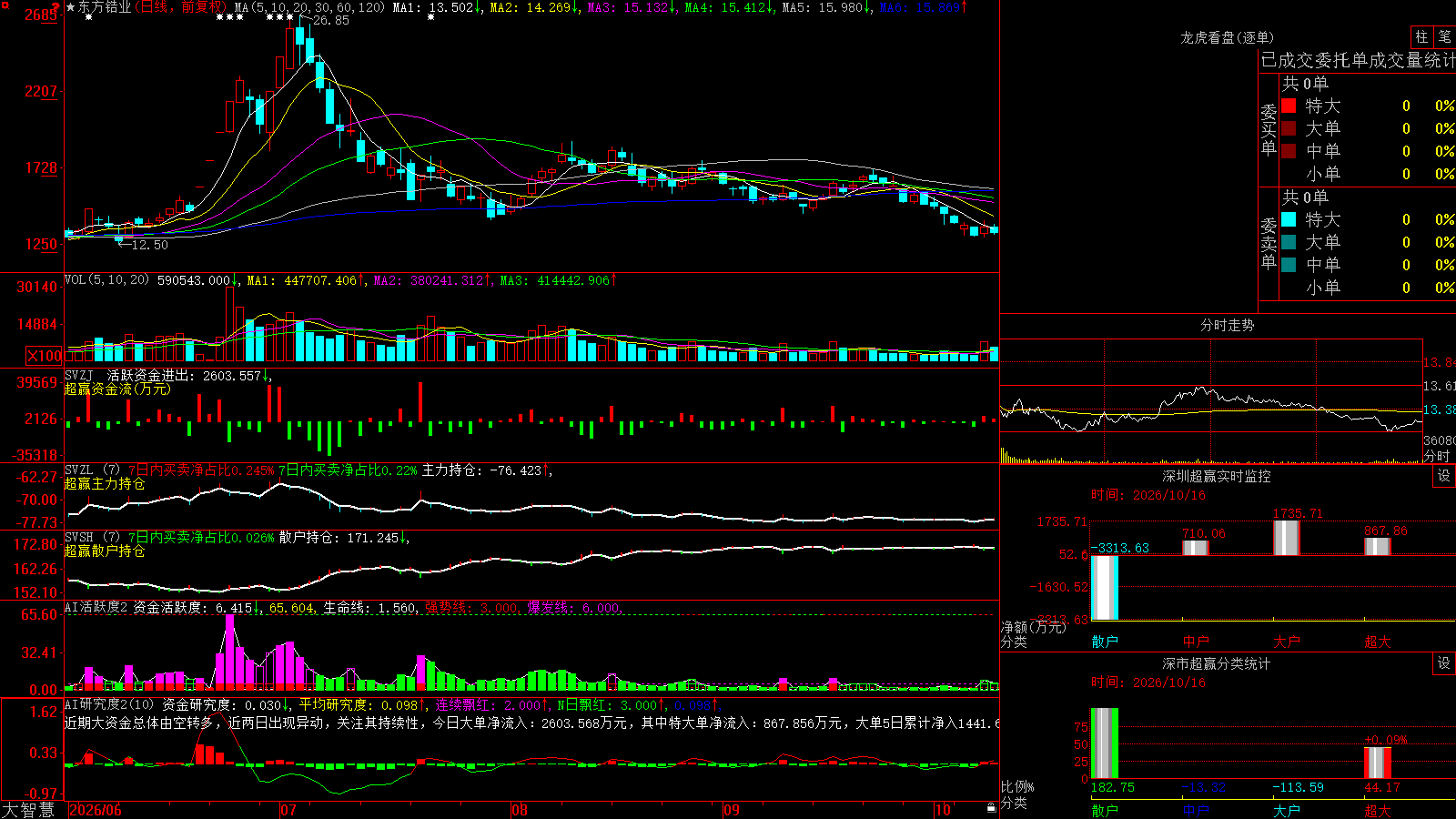
Task: Click the 超大 bar valued 867.86
Action: coord(1378,546)
